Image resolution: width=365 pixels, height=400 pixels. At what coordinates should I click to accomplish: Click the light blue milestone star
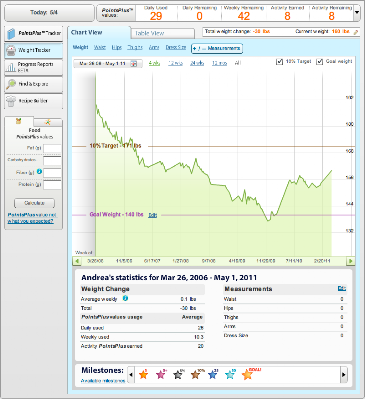coord(230,374)
